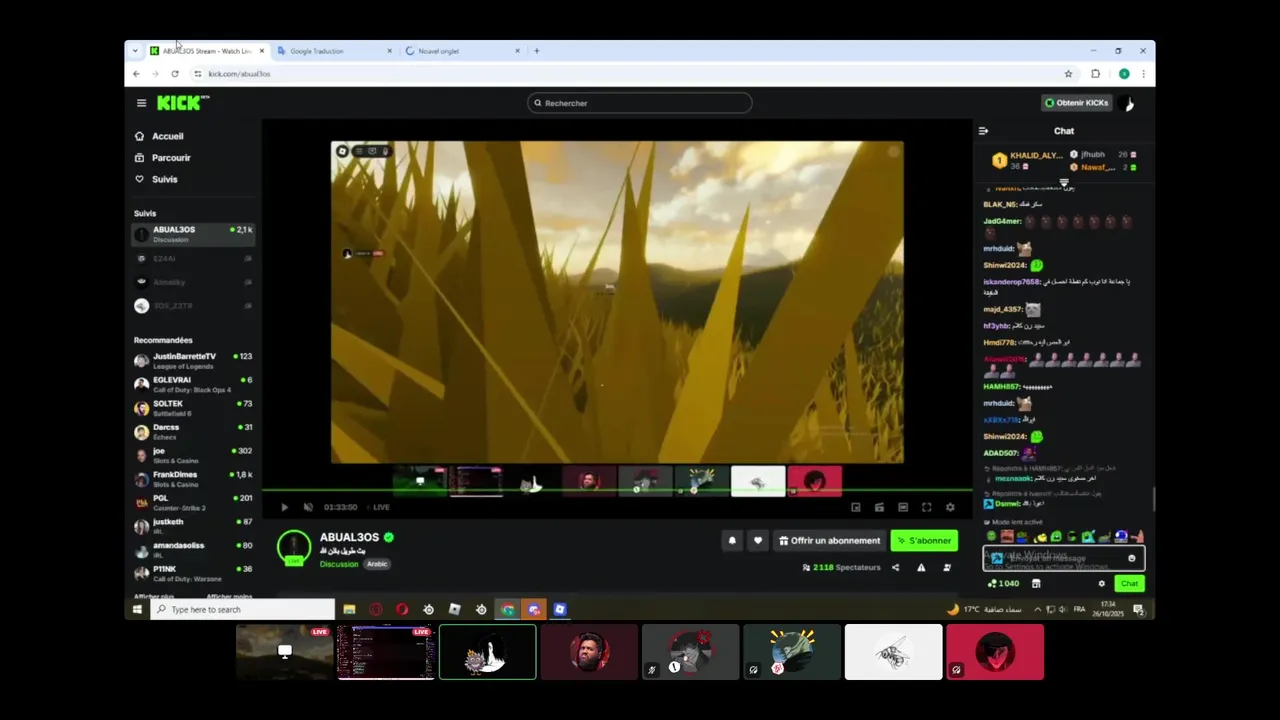
Task: Jump to LIVE in the player
Action: (x=378, y=507)
